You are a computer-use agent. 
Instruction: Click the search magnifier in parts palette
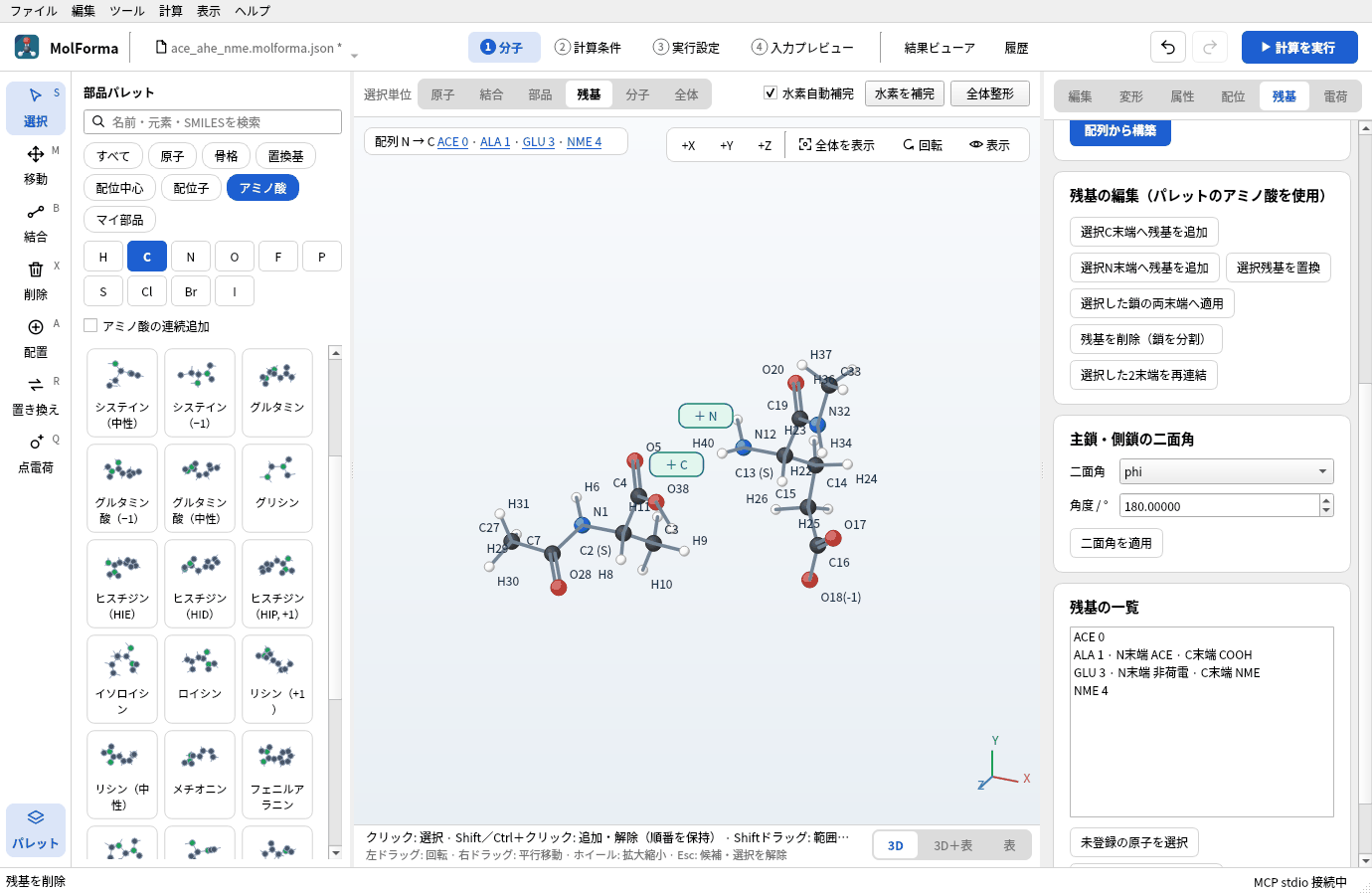point(98,122)
